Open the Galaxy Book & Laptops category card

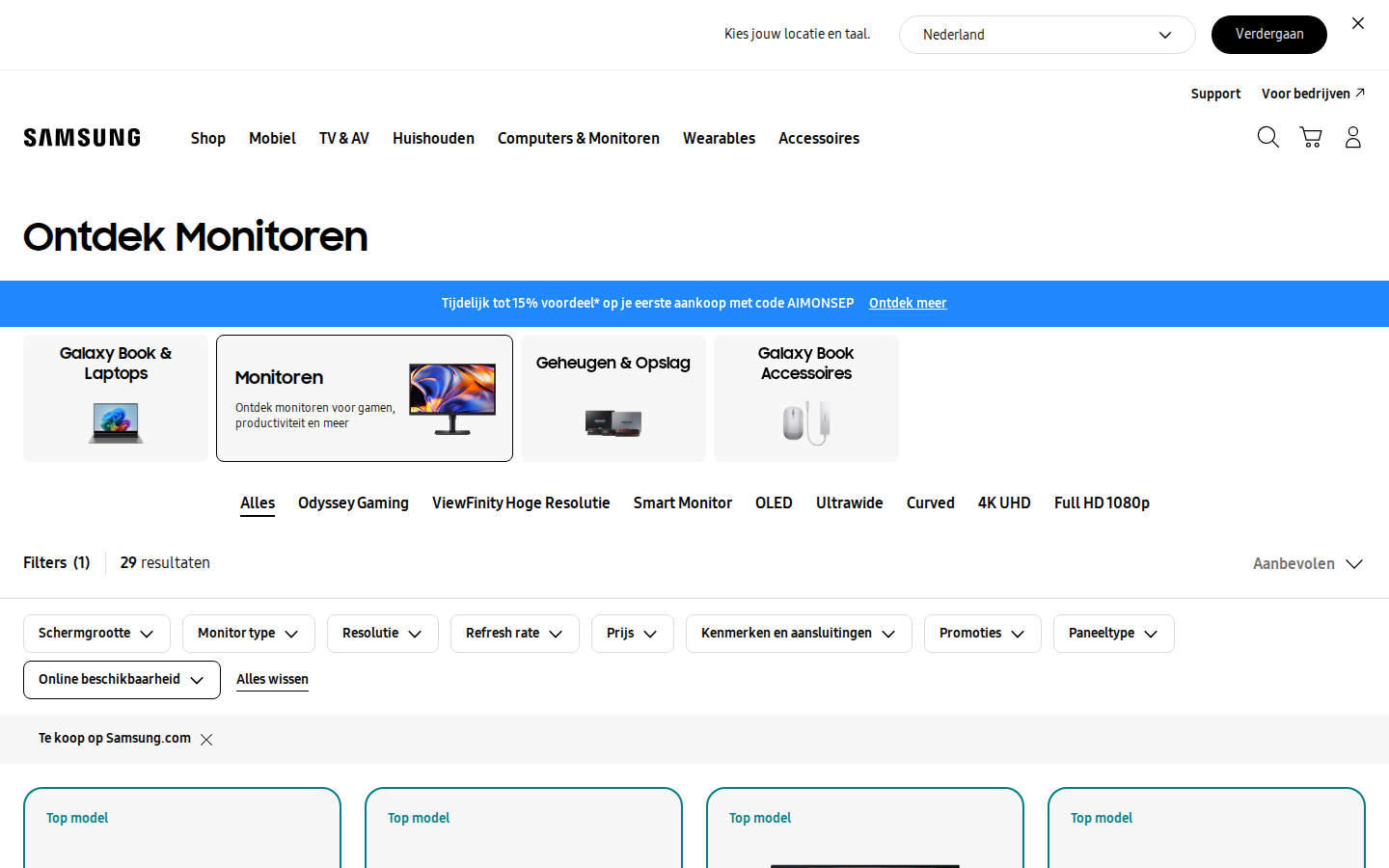coord(116,398)
